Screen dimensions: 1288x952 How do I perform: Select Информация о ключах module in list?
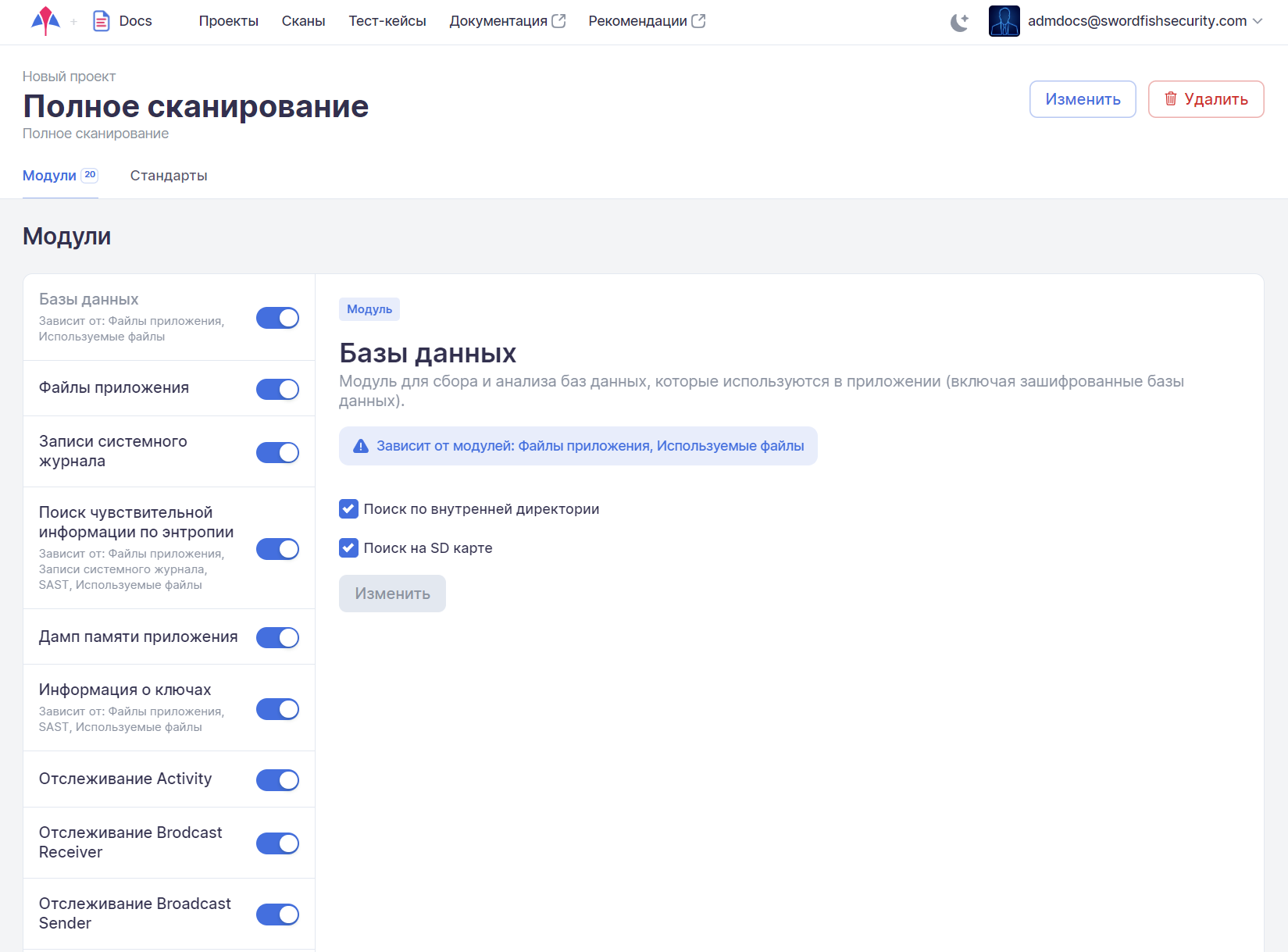click(x=125, y=690)
